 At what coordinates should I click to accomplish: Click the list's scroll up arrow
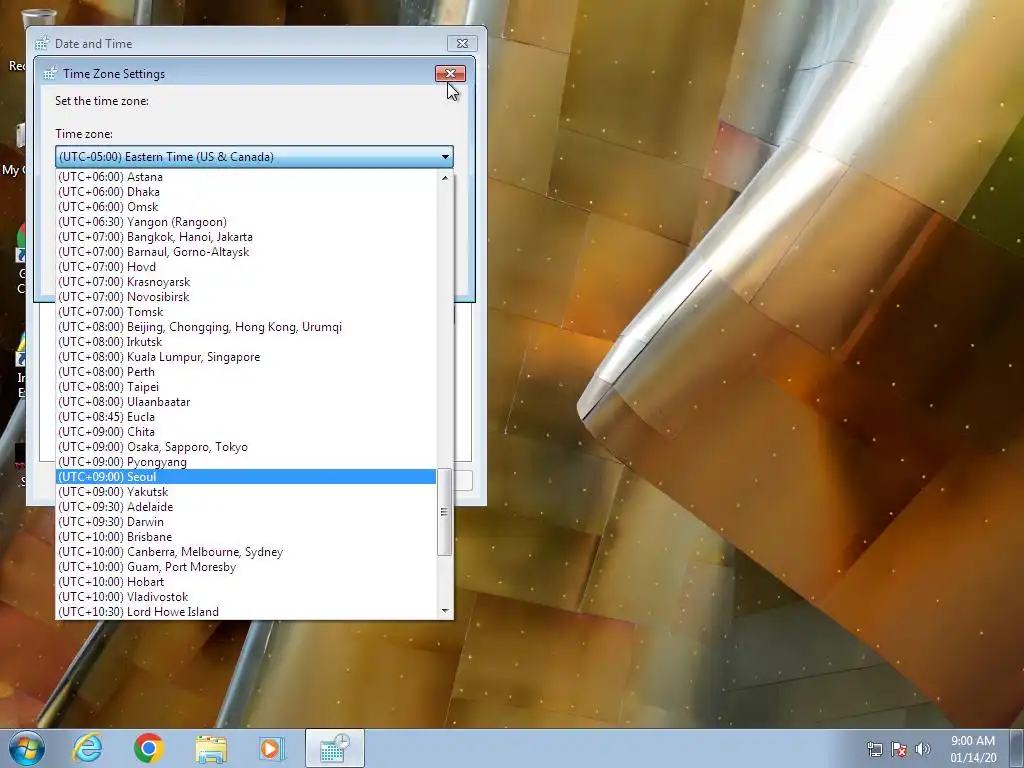coord(445,177)
